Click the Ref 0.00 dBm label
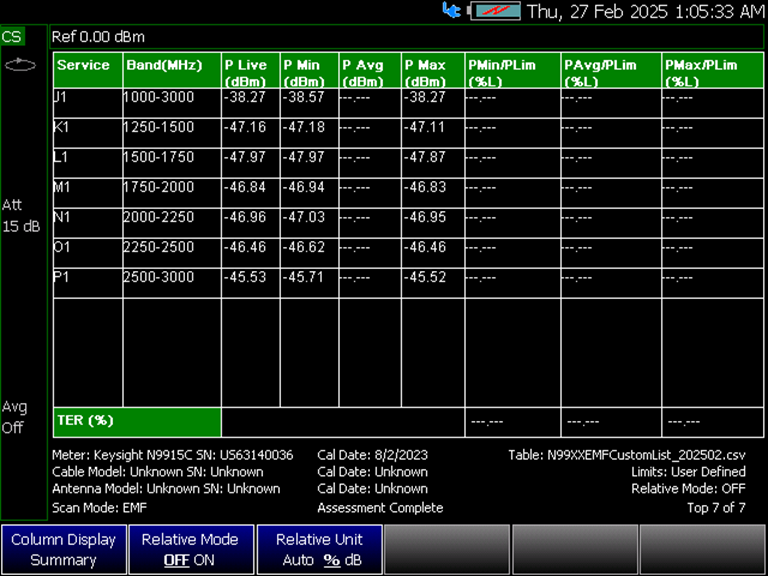Viewport: 768px width, 576px height. point(98,37)
